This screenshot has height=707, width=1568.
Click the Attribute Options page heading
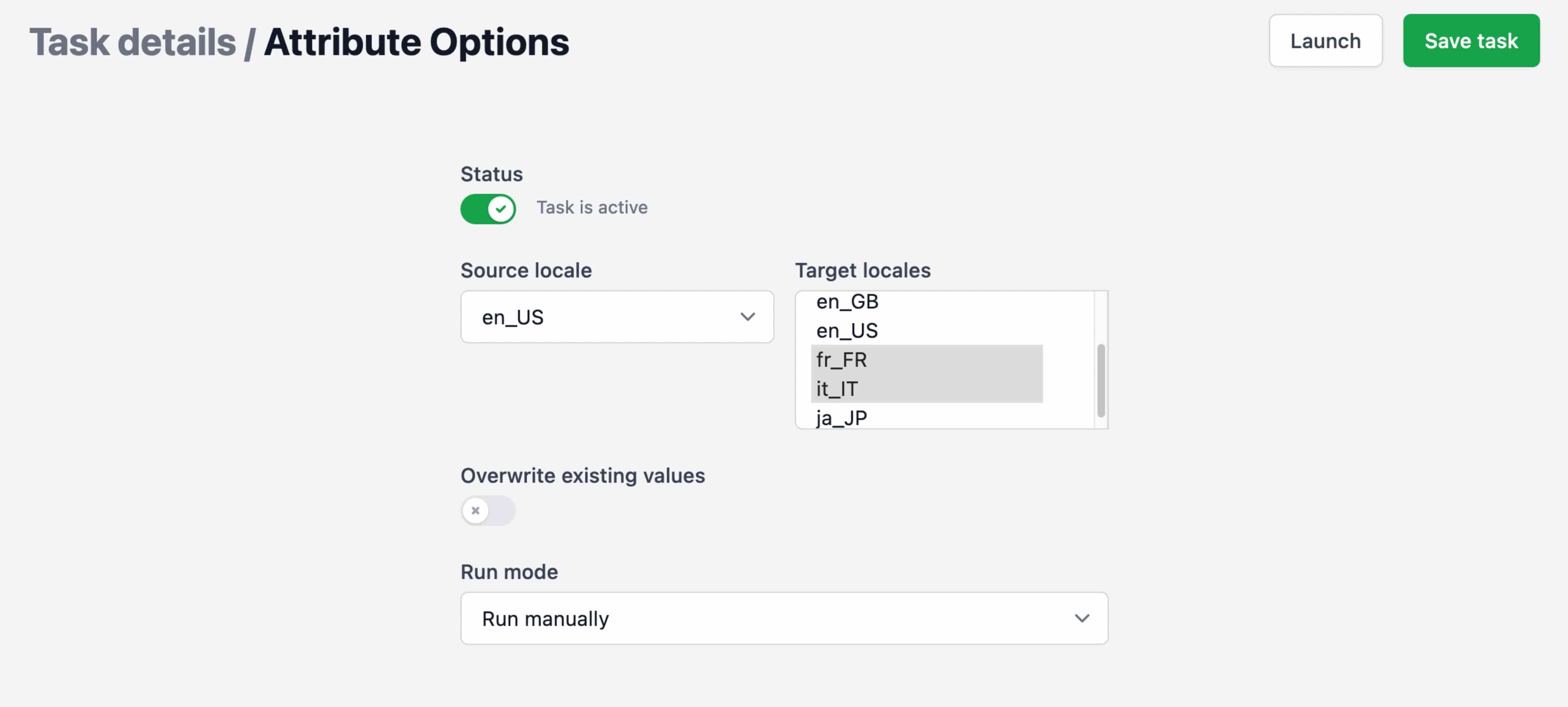pos(416,43)
